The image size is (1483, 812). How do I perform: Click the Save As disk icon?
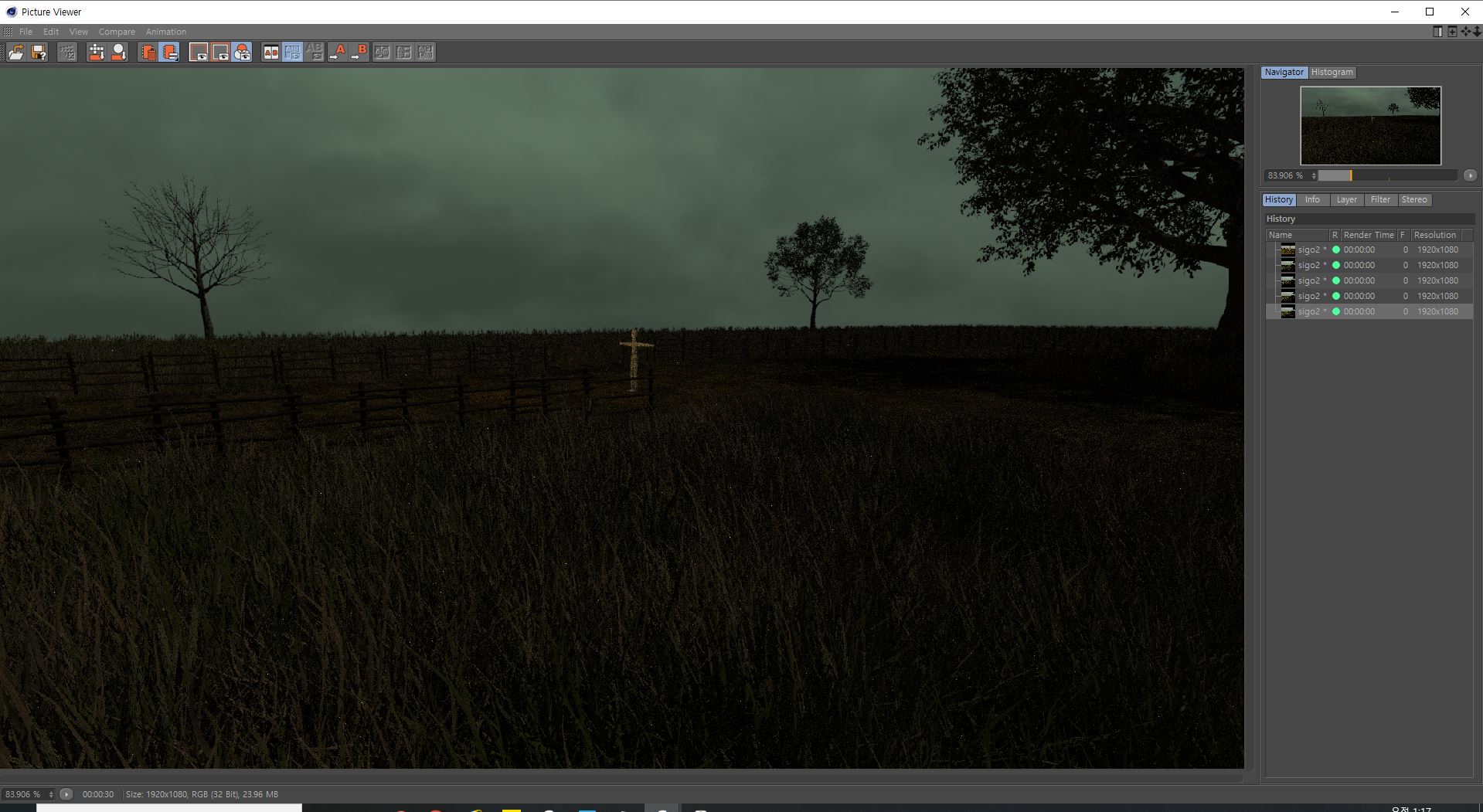pos(39,52)
